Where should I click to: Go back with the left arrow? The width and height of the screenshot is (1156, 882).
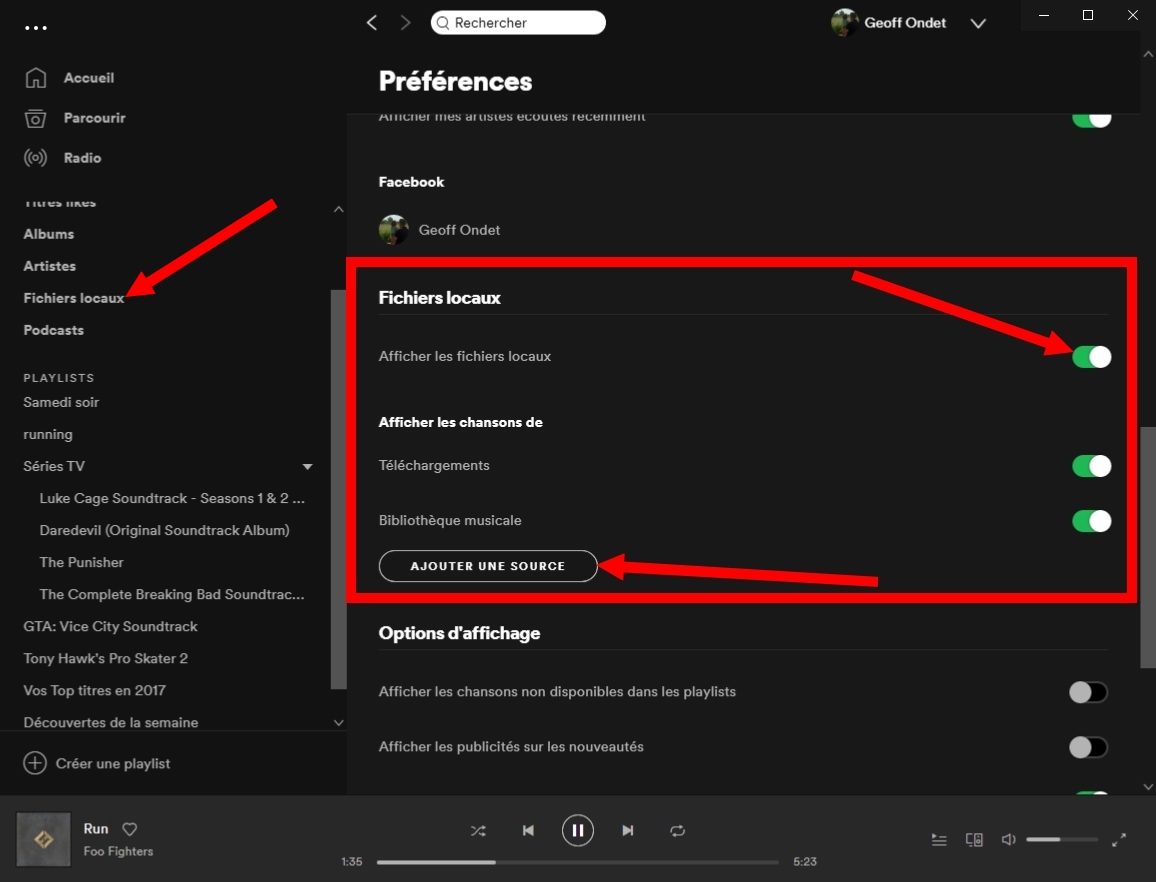click(x=372, y=23)
